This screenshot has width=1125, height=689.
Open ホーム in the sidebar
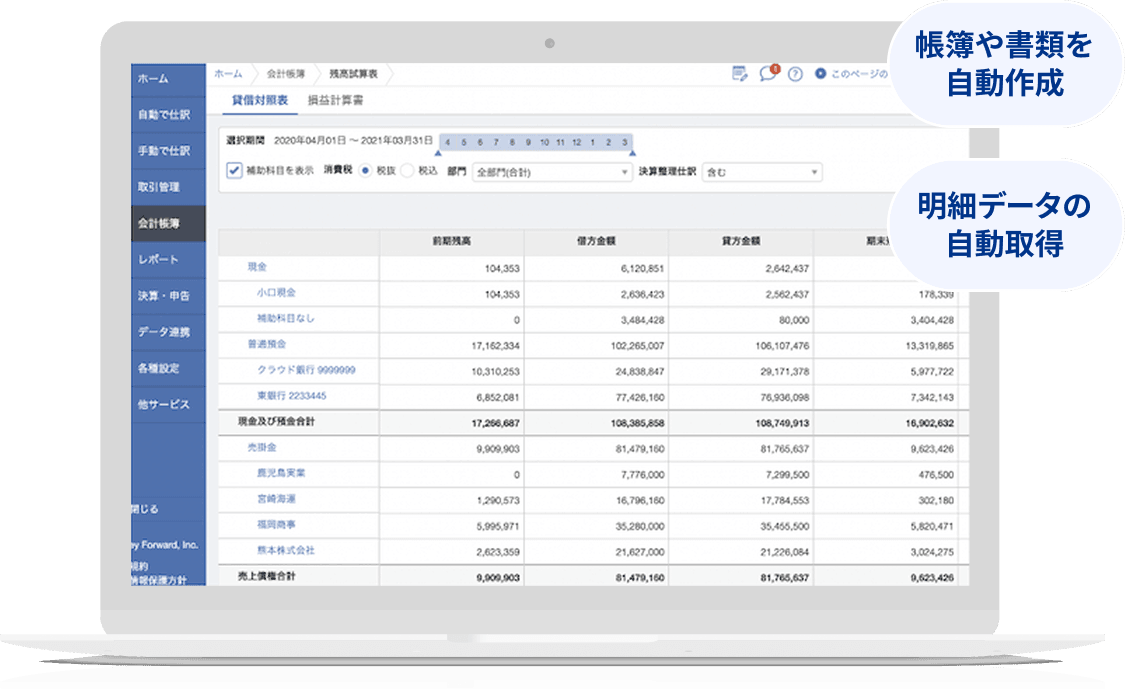tap(168, 78)
